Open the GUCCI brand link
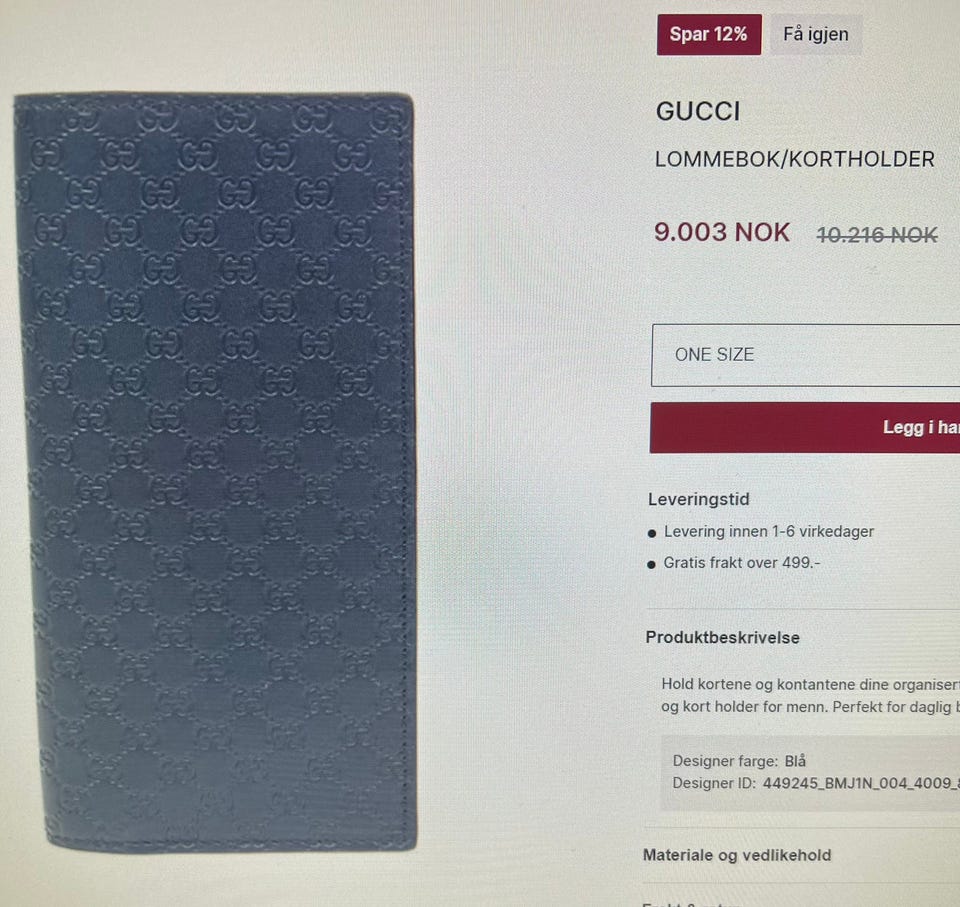Screen dimensions: 960x907 [x=698, y=111]
